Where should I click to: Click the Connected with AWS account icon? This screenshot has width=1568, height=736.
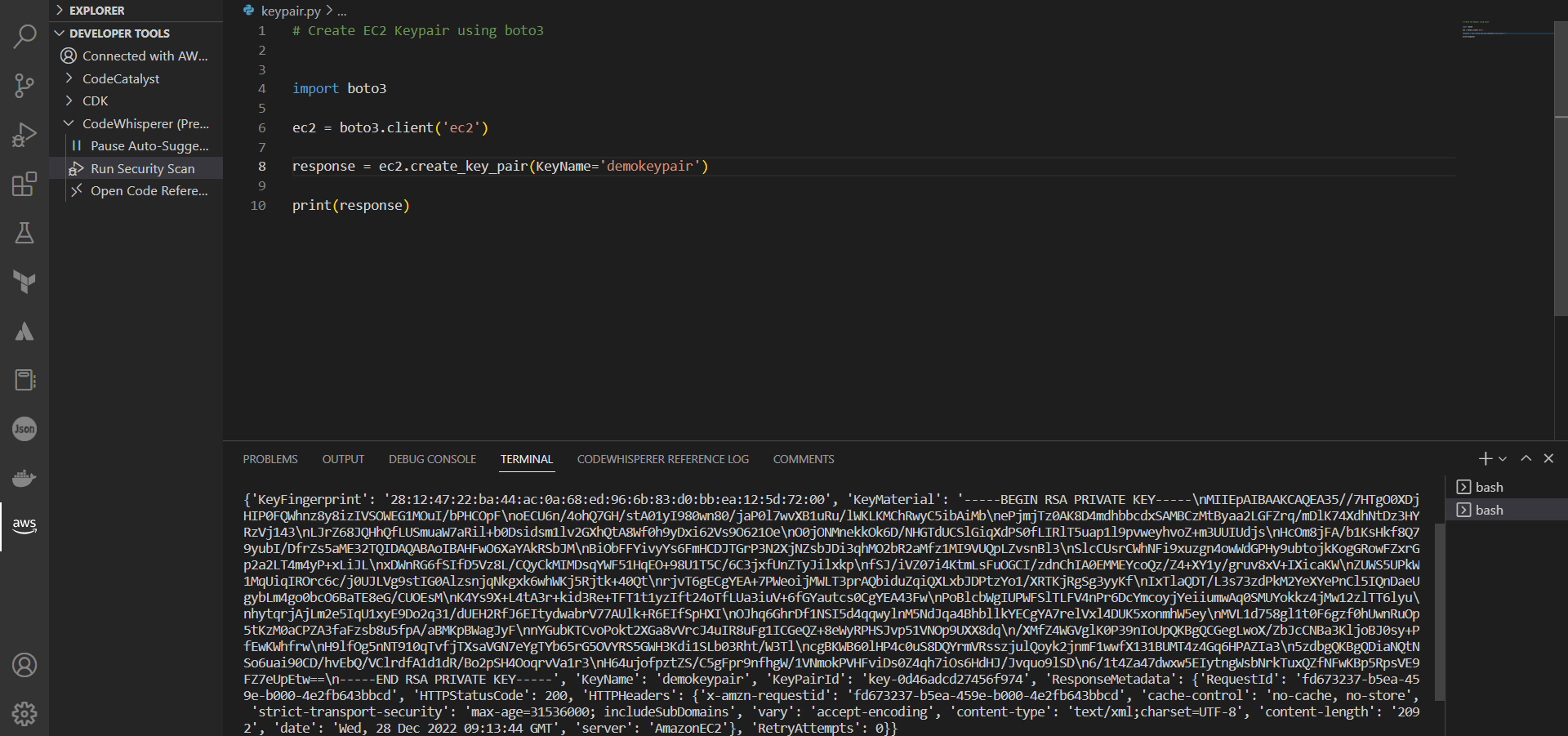(x=69, y=56)
